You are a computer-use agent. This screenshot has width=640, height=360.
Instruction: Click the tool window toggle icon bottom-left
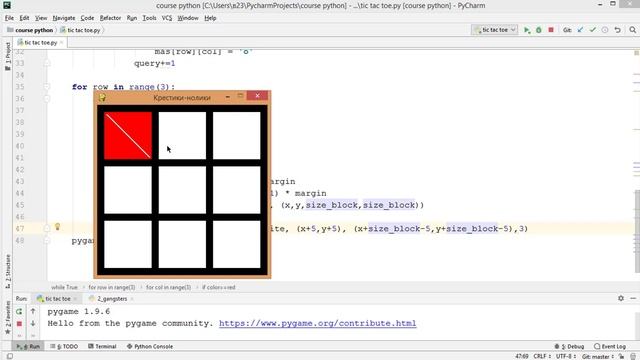coord(10,356)
